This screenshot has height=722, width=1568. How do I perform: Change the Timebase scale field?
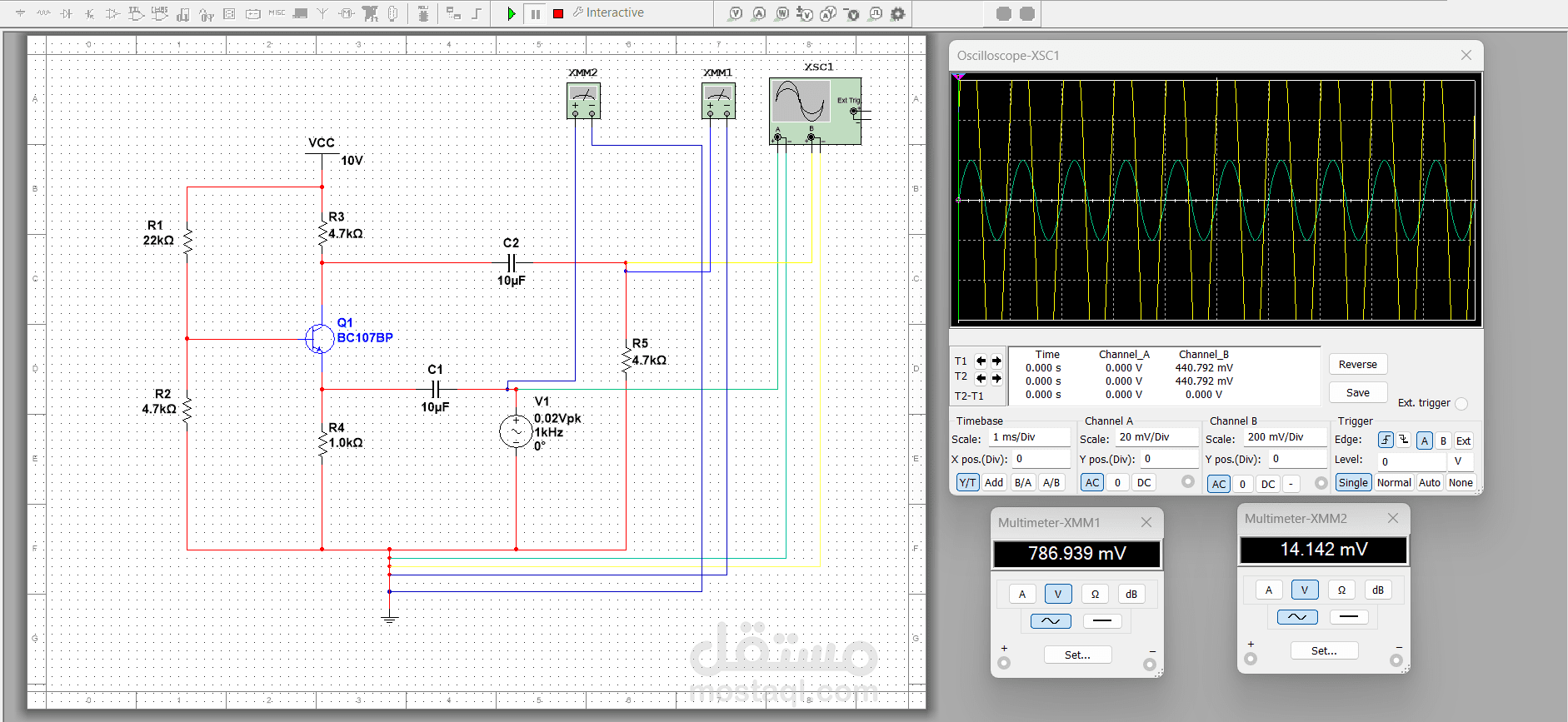point(1029,437)
